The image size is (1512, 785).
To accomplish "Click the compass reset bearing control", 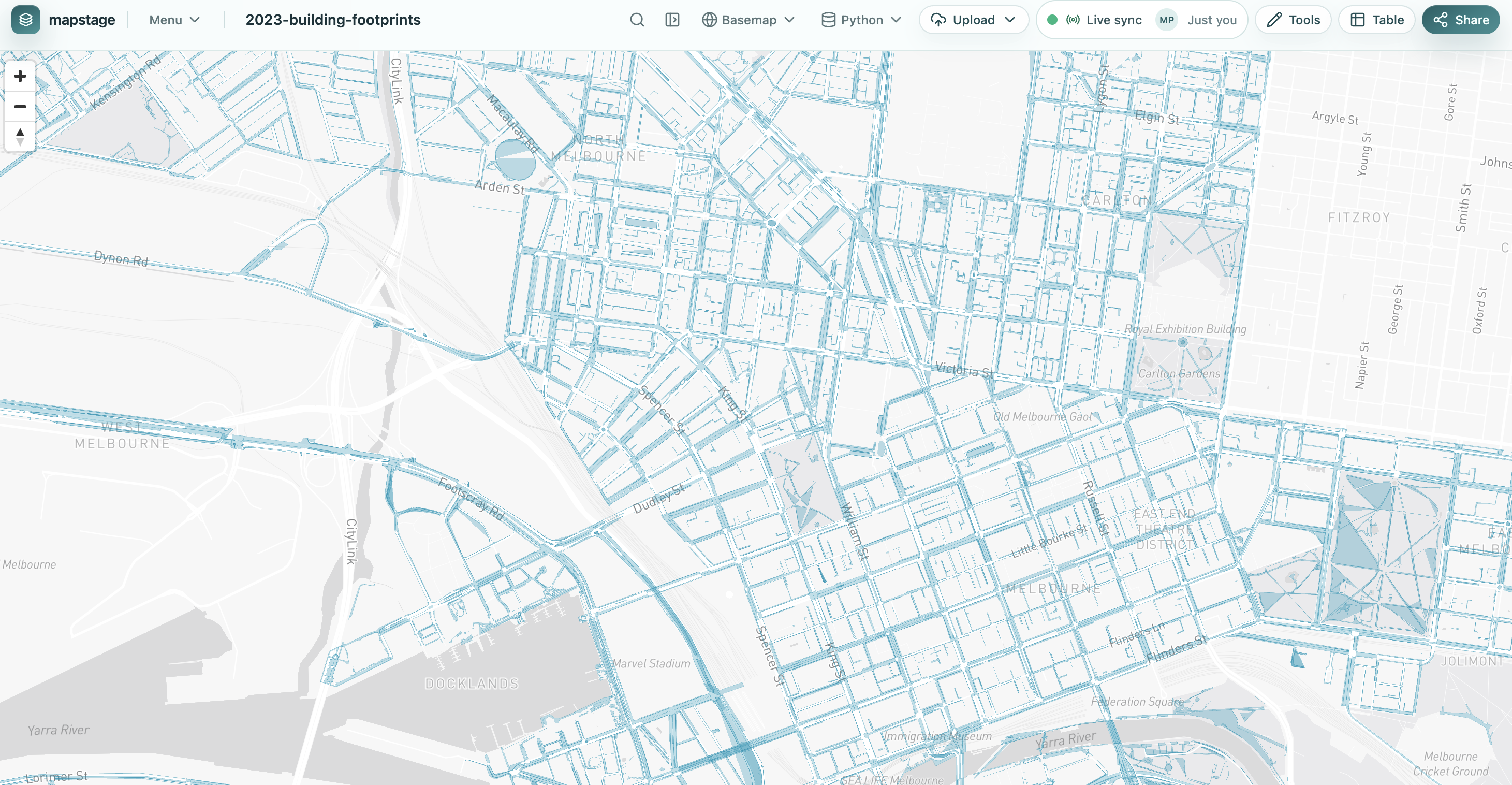I will click(x=20, y=137).
